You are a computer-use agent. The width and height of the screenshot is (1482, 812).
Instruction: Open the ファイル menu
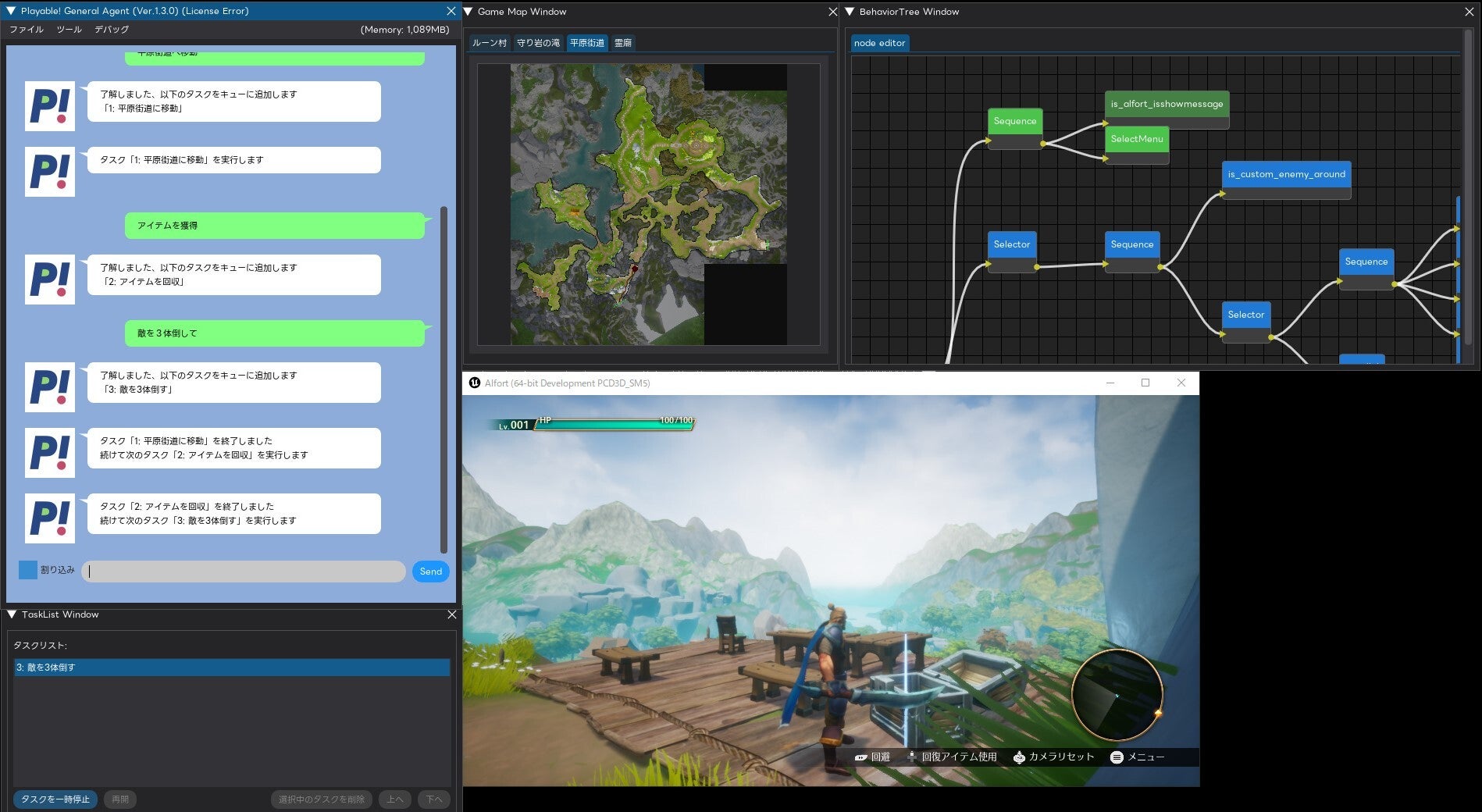pyautogui.click(x=27, y=30)
